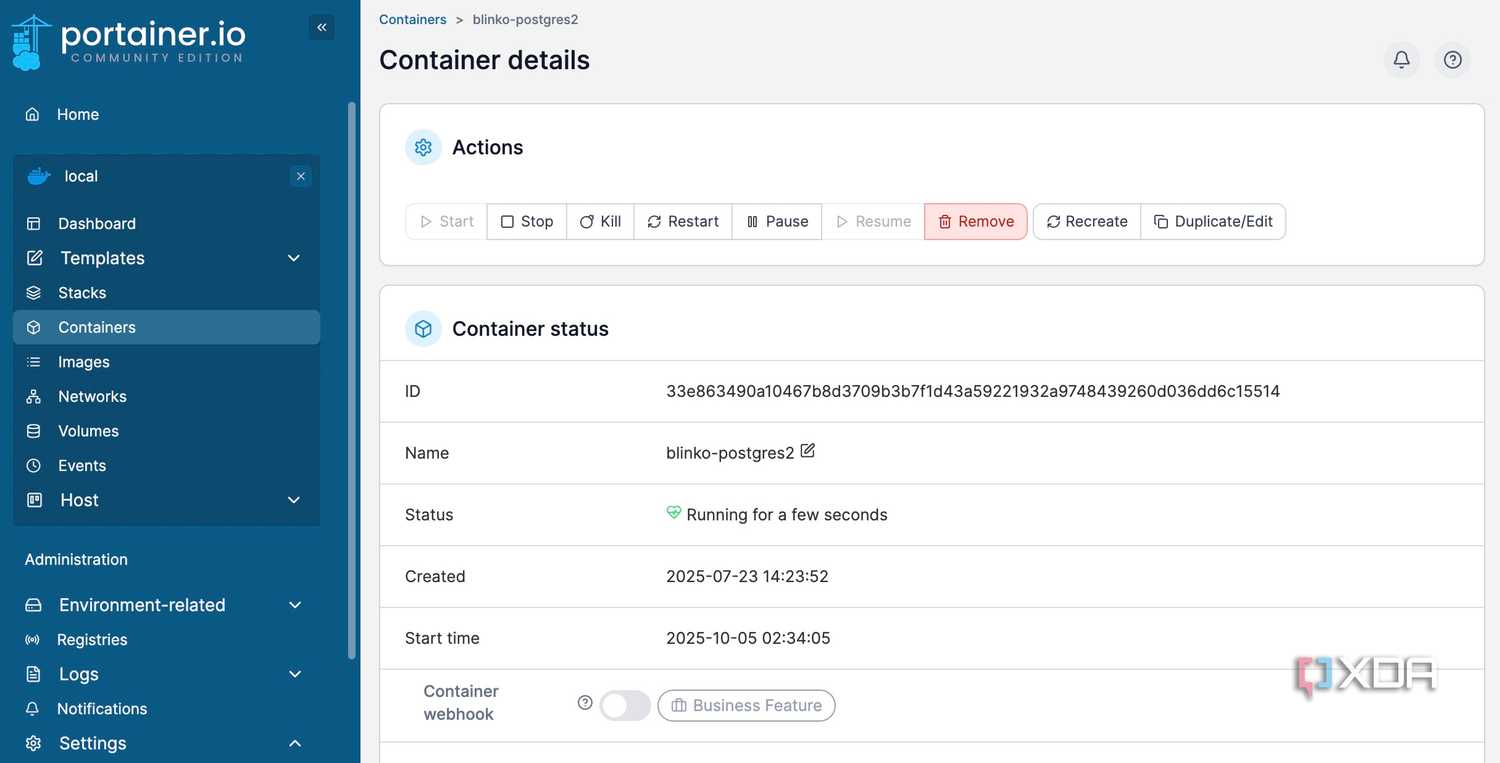Kill the container

click(600, 222)
